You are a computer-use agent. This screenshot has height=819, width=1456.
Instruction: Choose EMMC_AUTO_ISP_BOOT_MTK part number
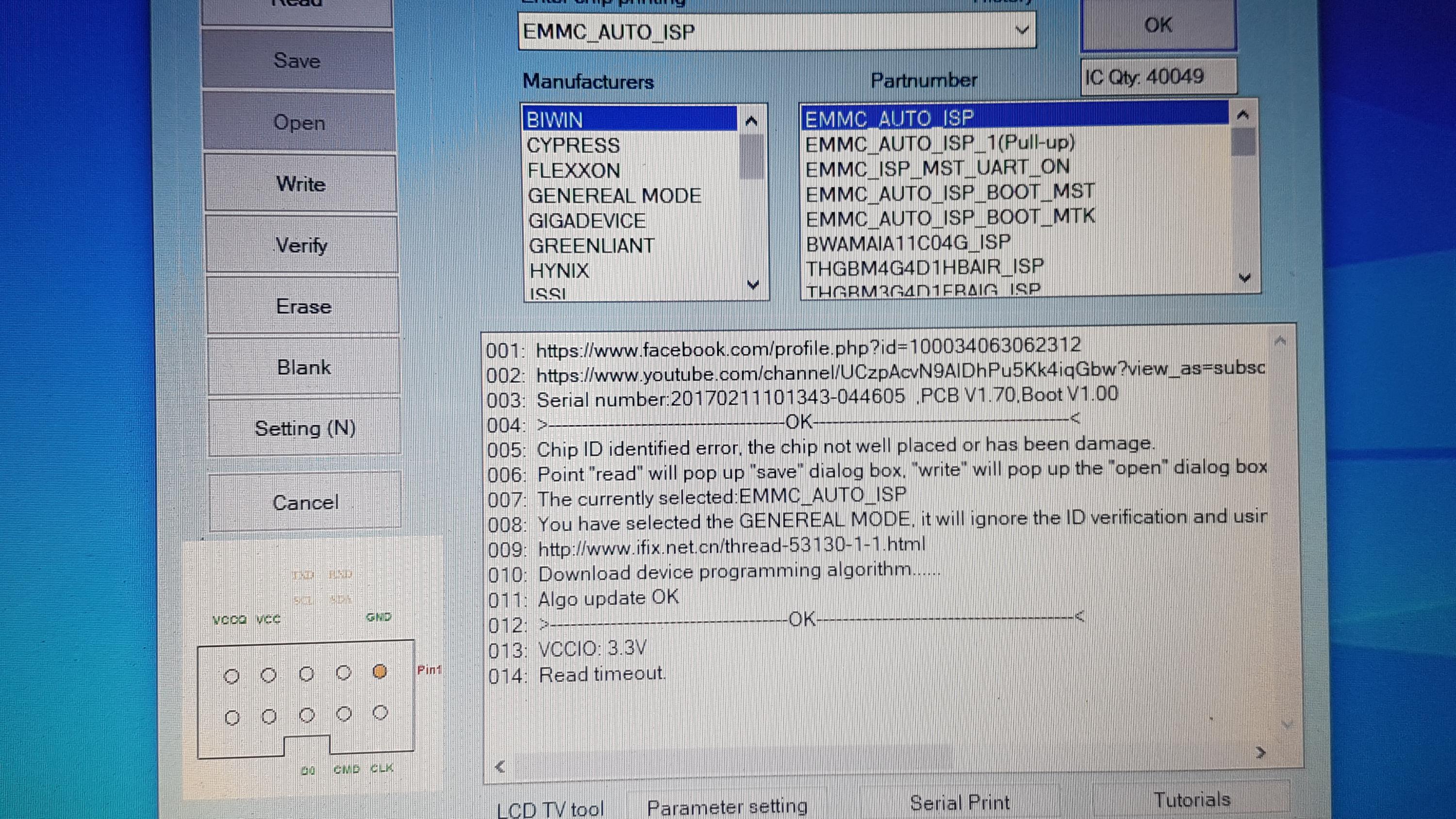tap(950, 218)
